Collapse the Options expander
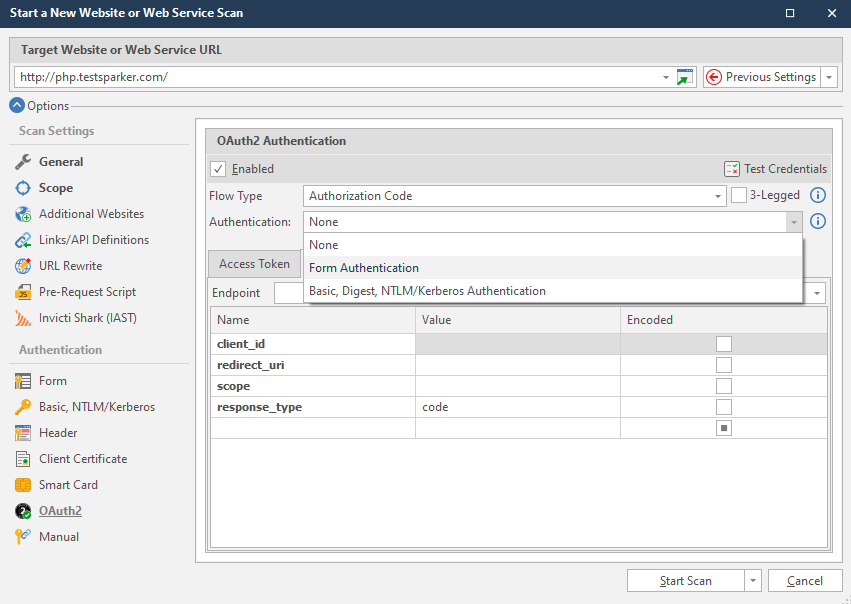 click(x=17, y=105)
